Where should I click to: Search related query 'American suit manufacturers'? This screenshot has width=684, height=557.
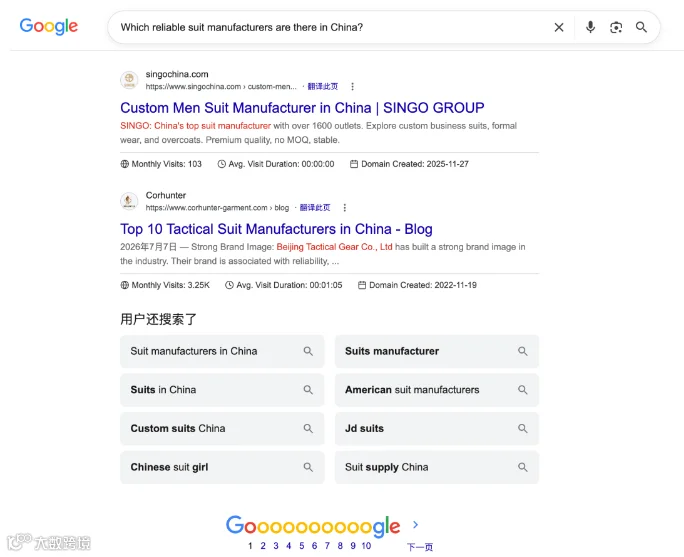[437, 390]
